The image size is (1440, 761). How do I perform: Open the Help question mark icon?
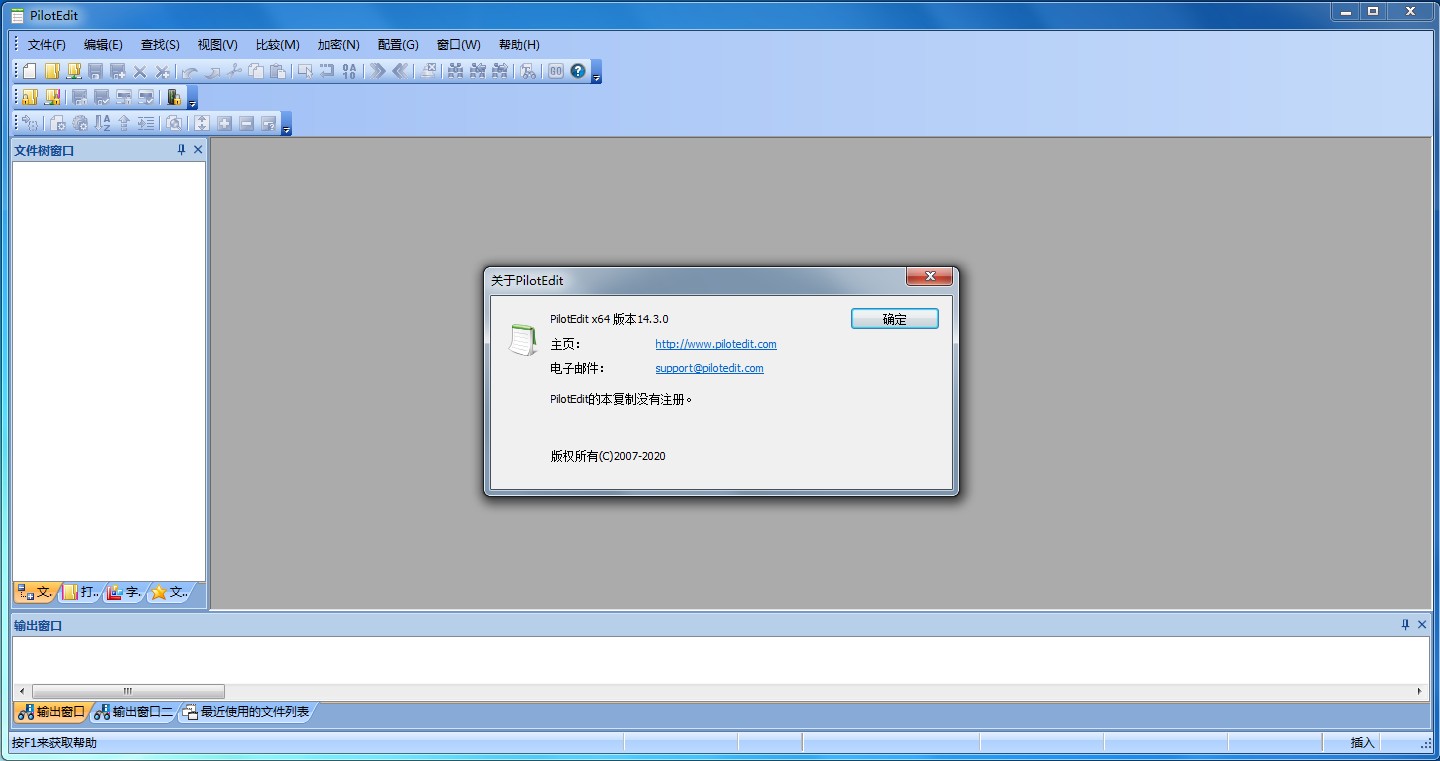coord(578,72)
